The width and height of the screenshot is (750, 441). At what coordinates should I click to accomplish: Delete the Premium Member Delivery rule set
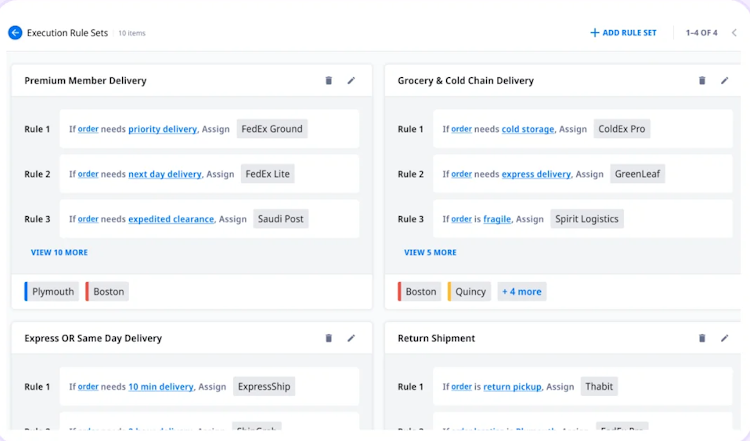coord(328,81)
